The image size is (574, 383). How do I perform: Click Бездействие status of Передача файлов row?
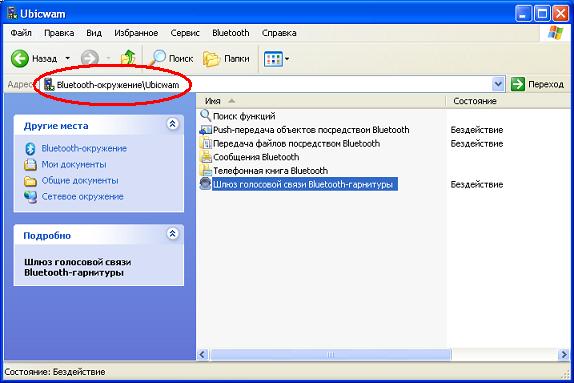pos(477,144)
